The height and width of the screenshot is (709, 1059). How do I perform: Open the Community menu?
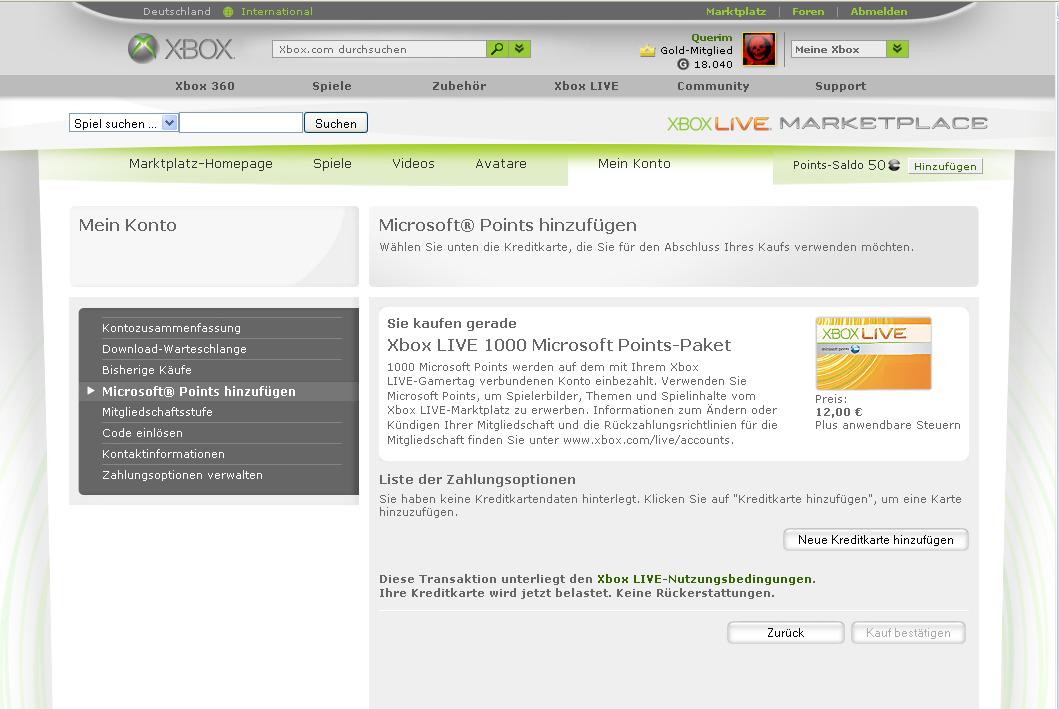[x=713, y=86]
